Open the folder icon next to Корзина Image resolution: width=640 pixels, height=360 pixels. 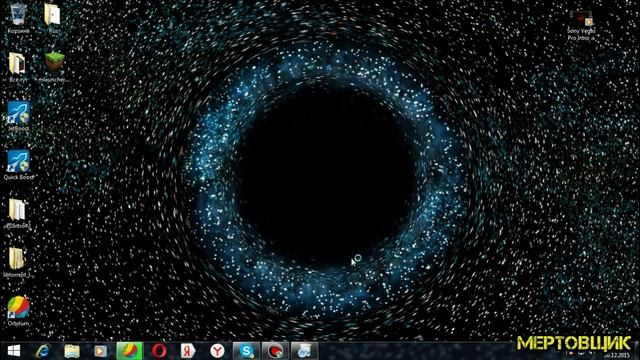53,18
